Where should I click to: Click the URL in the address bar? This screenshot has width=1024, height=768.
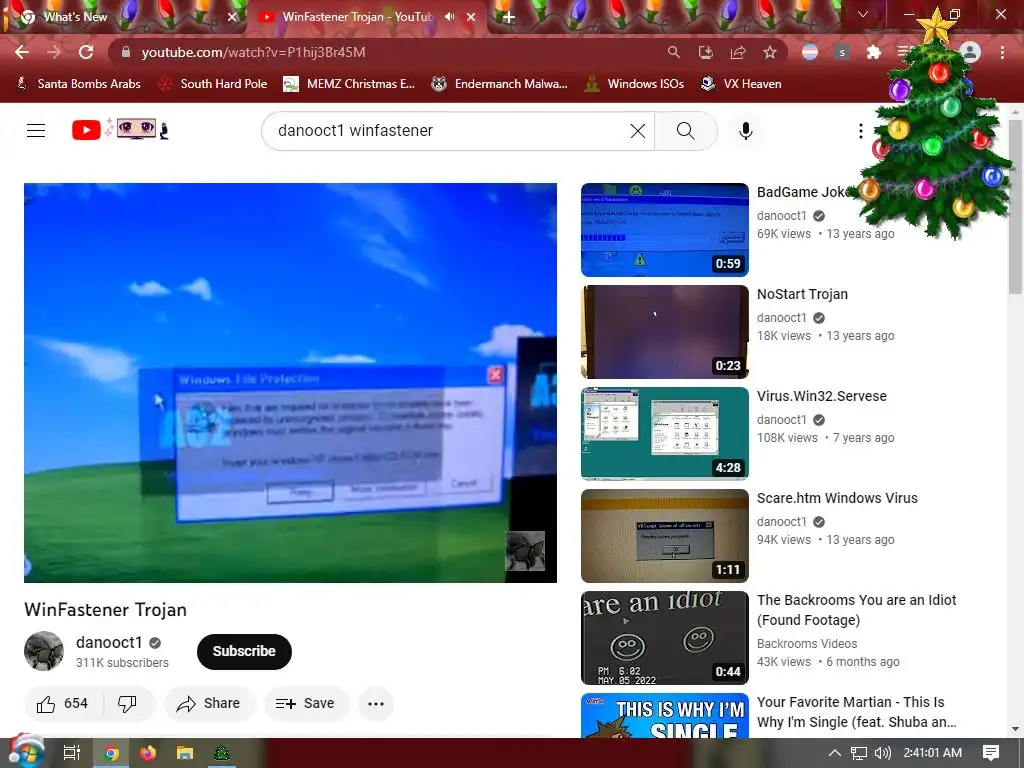(253, 52)
